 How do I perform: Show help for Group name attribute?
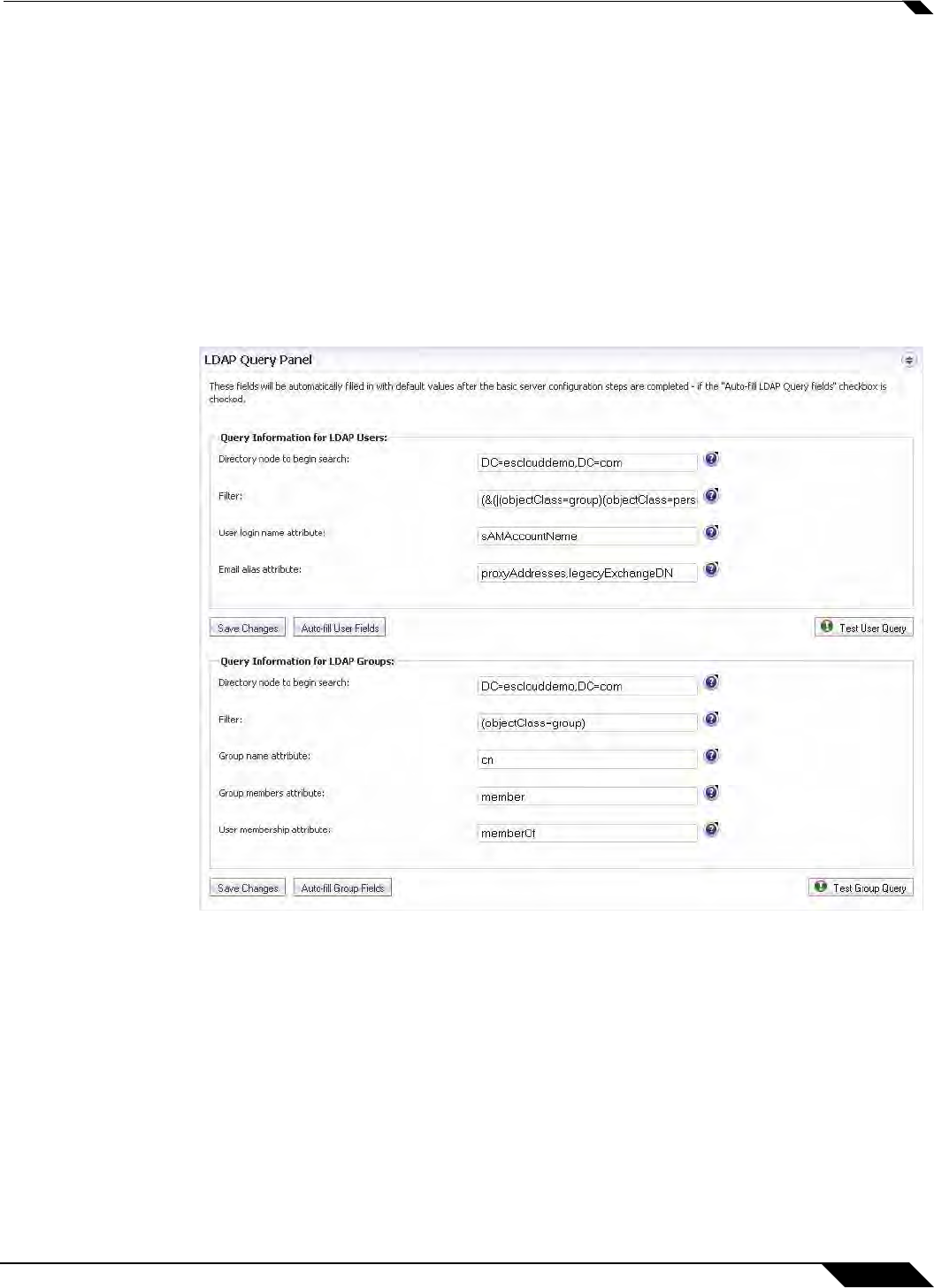tap(711, 757)
